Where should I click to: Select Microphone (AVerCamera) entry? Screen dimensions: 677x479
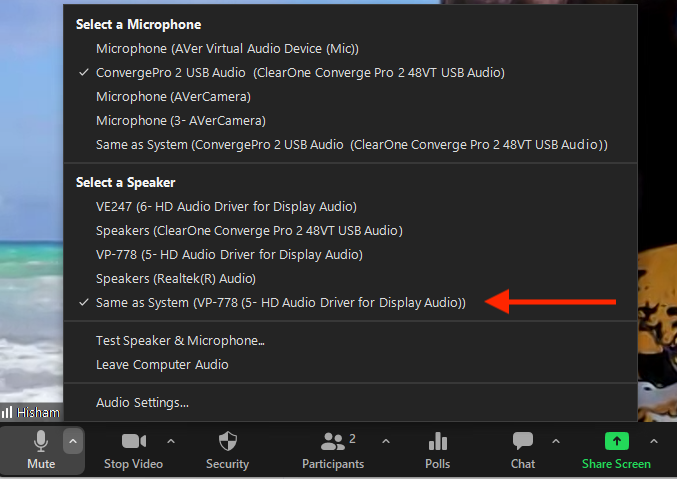click(350, 97)
